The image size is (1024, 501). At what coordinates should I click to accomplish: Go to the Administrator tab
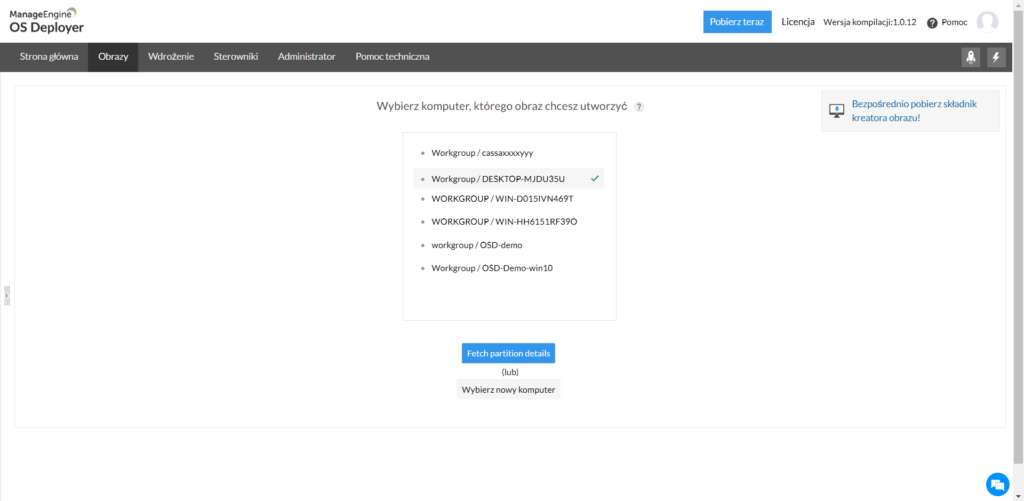[x=306, y=57]
